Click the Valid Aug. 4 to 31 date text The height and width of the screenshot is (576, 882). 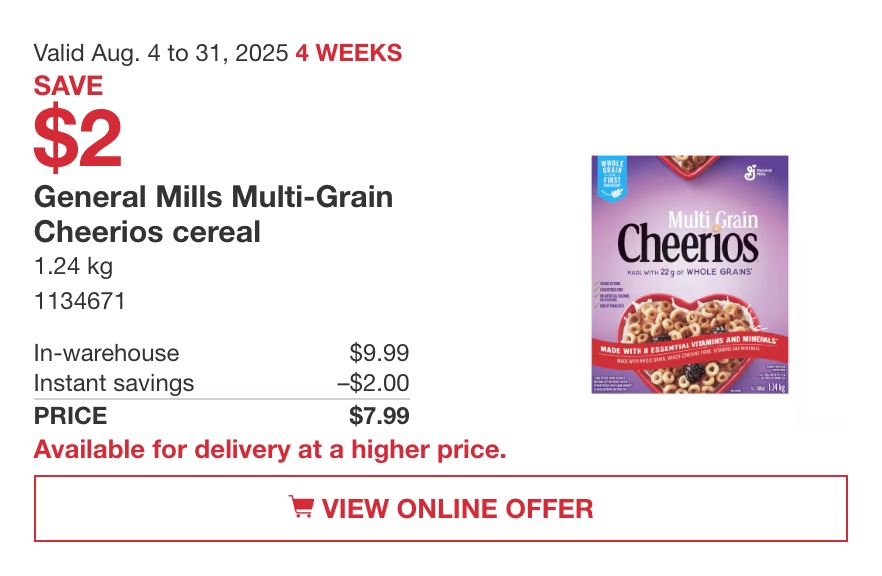point(161,53)
